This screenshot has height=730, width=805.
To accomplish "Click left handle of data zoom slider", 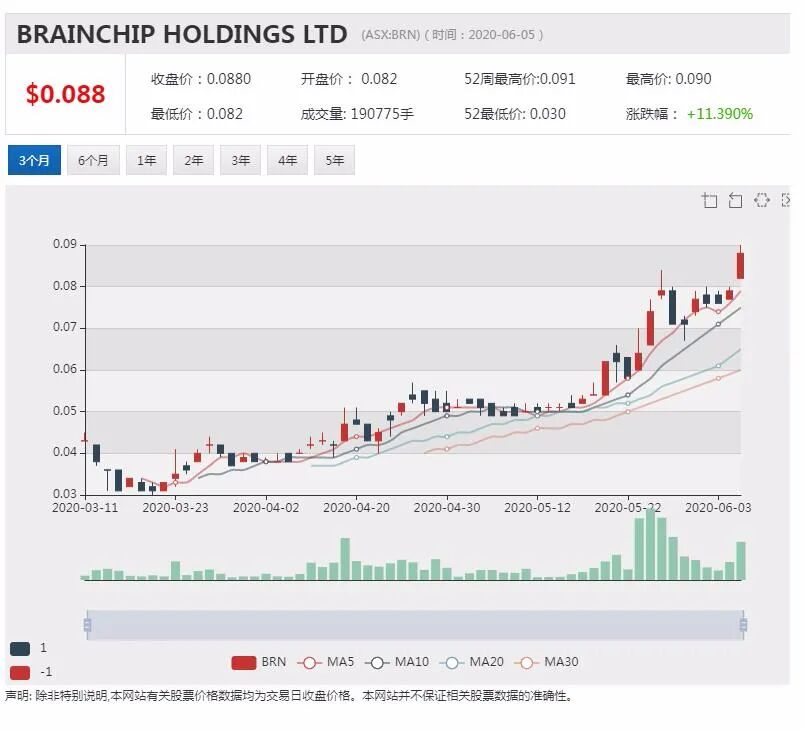I will (87, 625).
